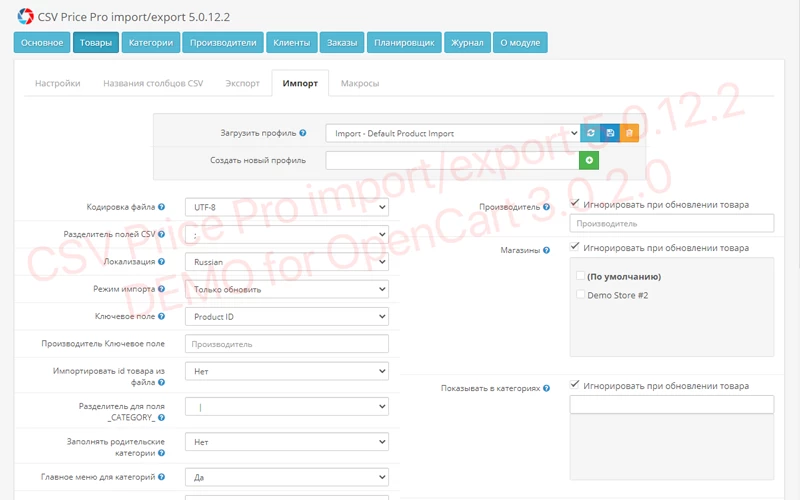Click the CSV Price Pro logo icon
Screen dimensions: 800x500
point(25,16)
